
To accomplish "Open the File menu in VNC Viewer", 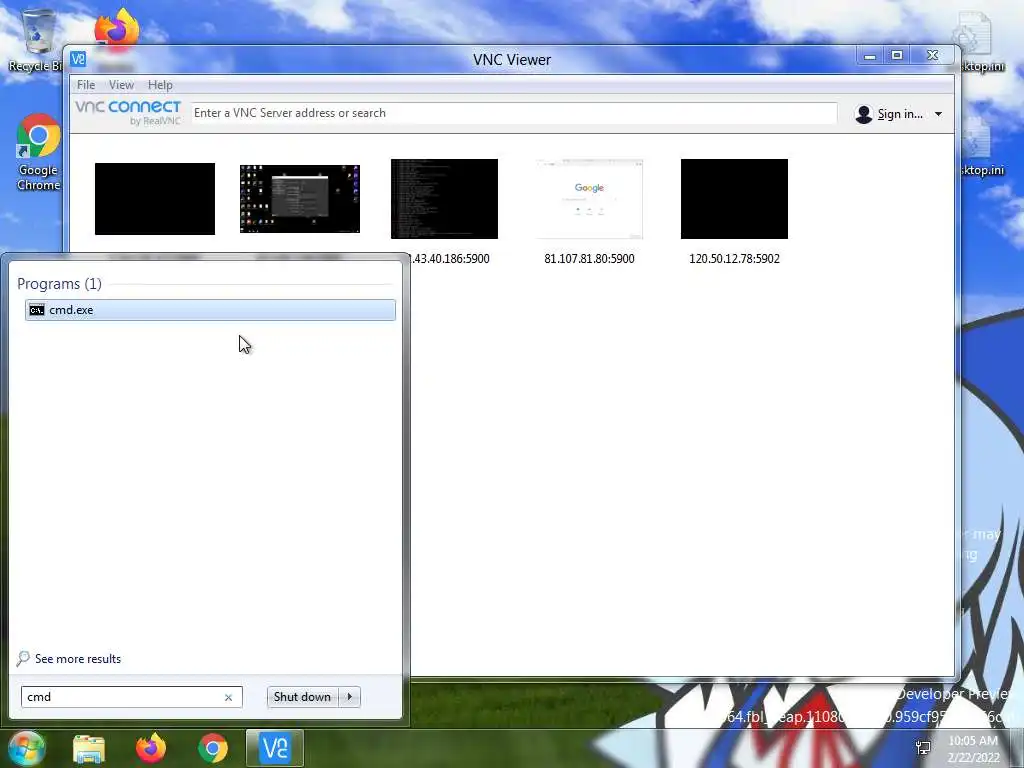I will [86, 85].
